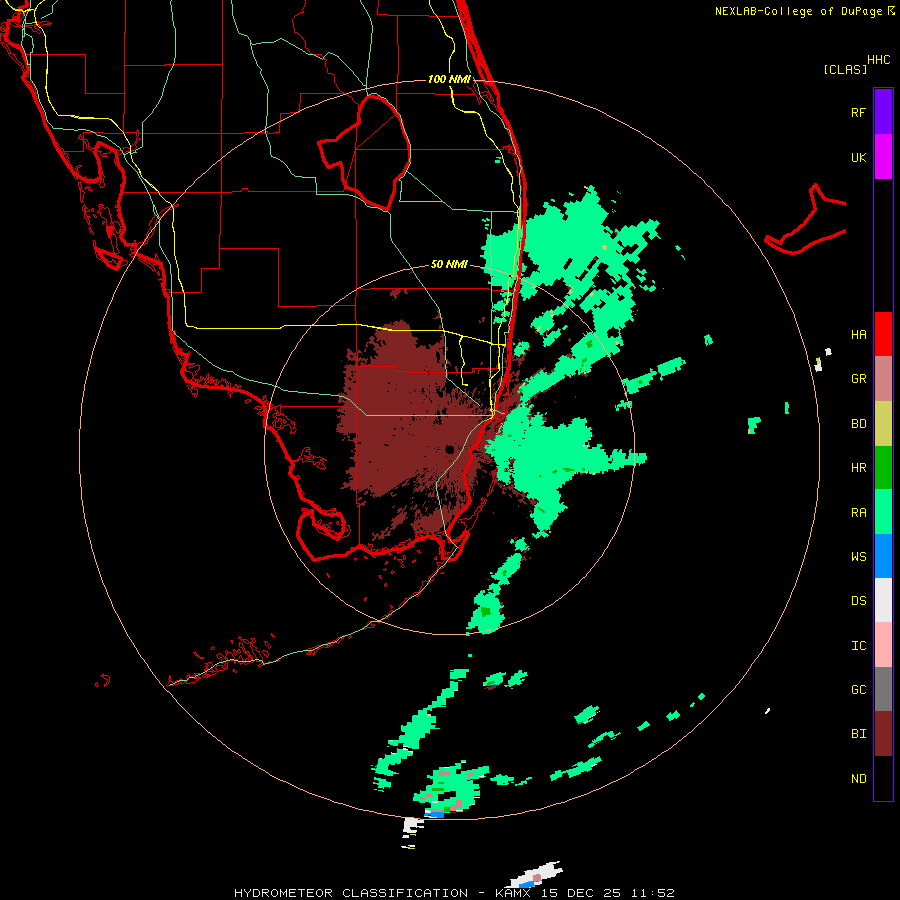The image size is (900, 900).
Task: Click the NEXLAB-College of DuPage title
Action: (x=798, y=11)
